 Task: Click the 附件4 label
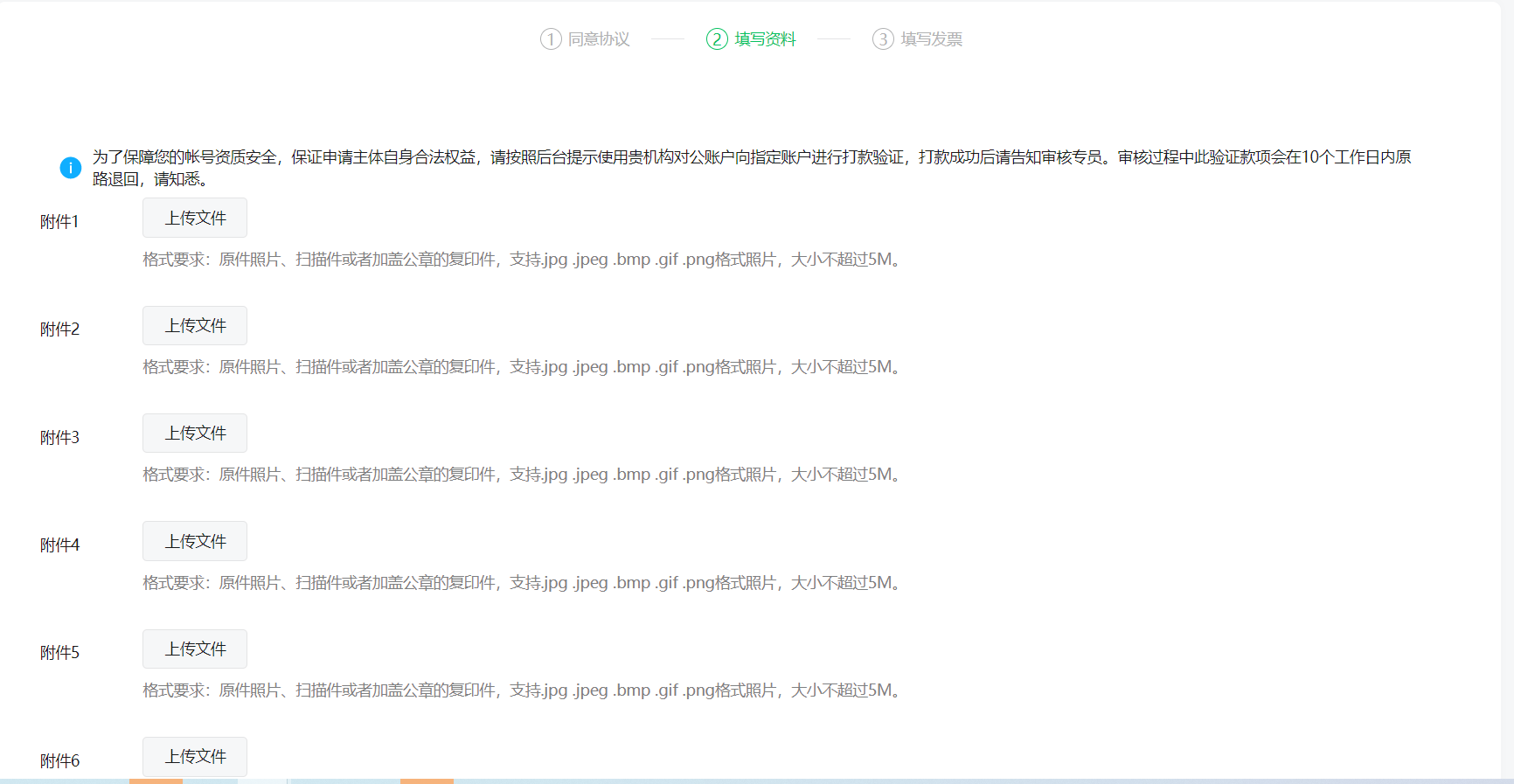(59, 545)
